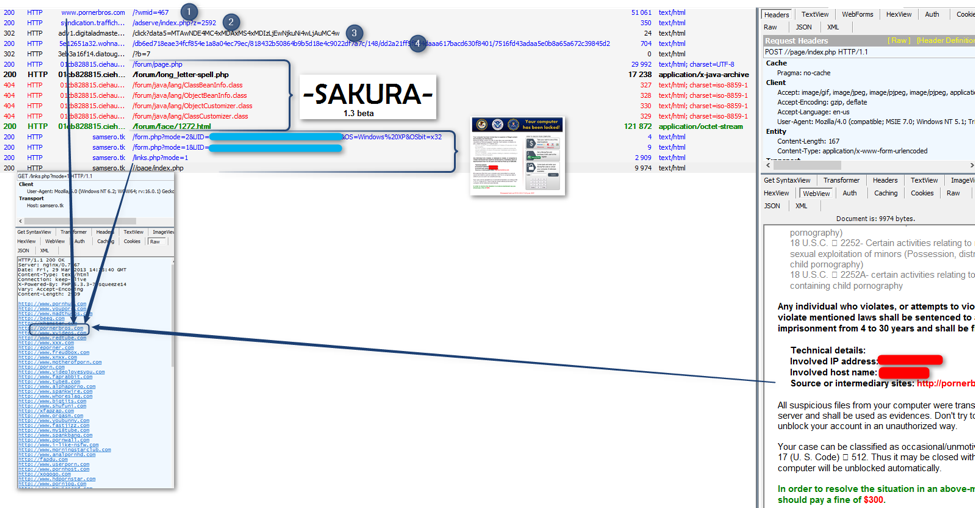The width and height of the screenshot is (975, 508).
Task: Select the response inspector XML tab
Action: point(801,206)
